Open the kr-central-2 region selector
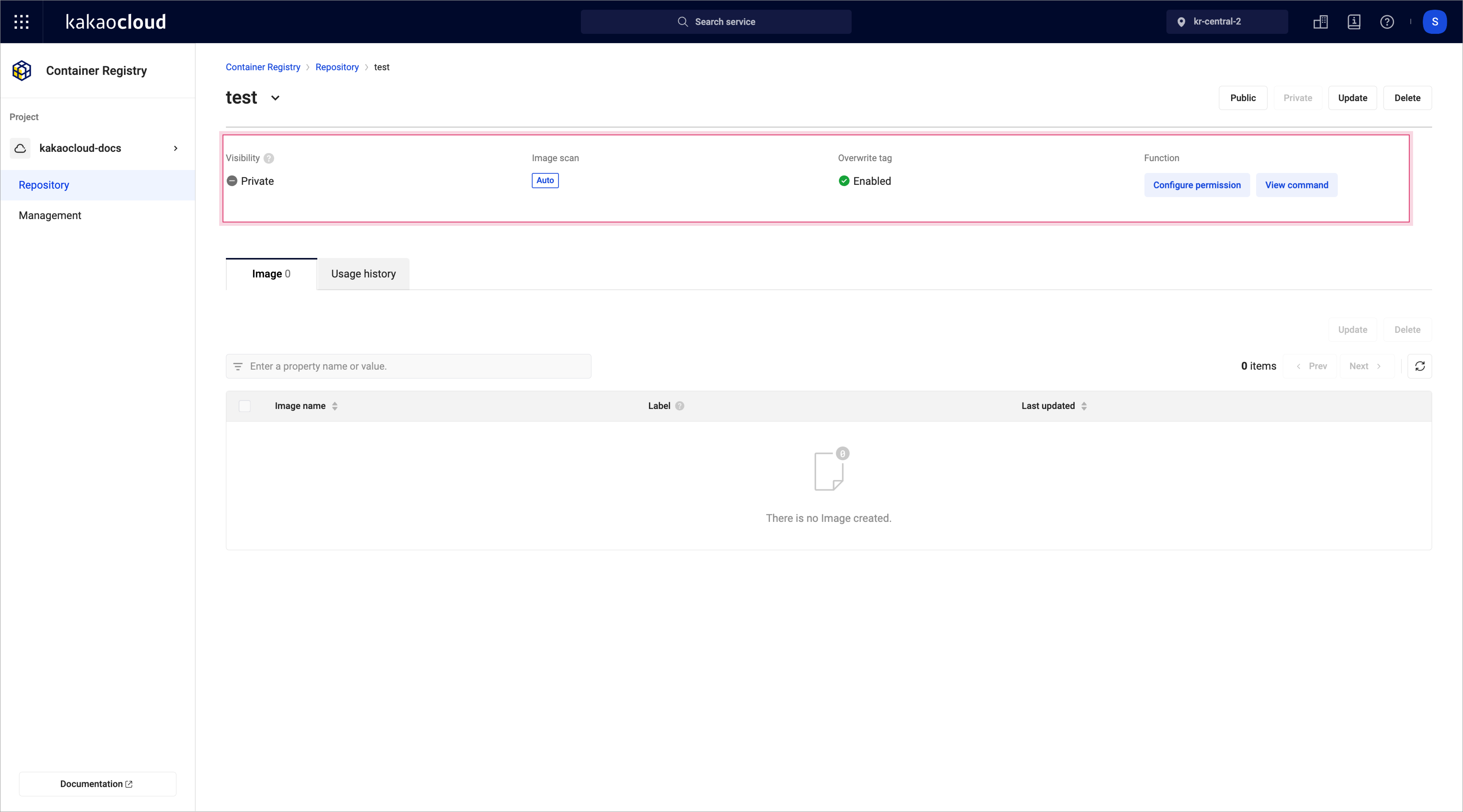This screenshot has width=1463, height=812. pyautogui.click(x=1227, y=22)
